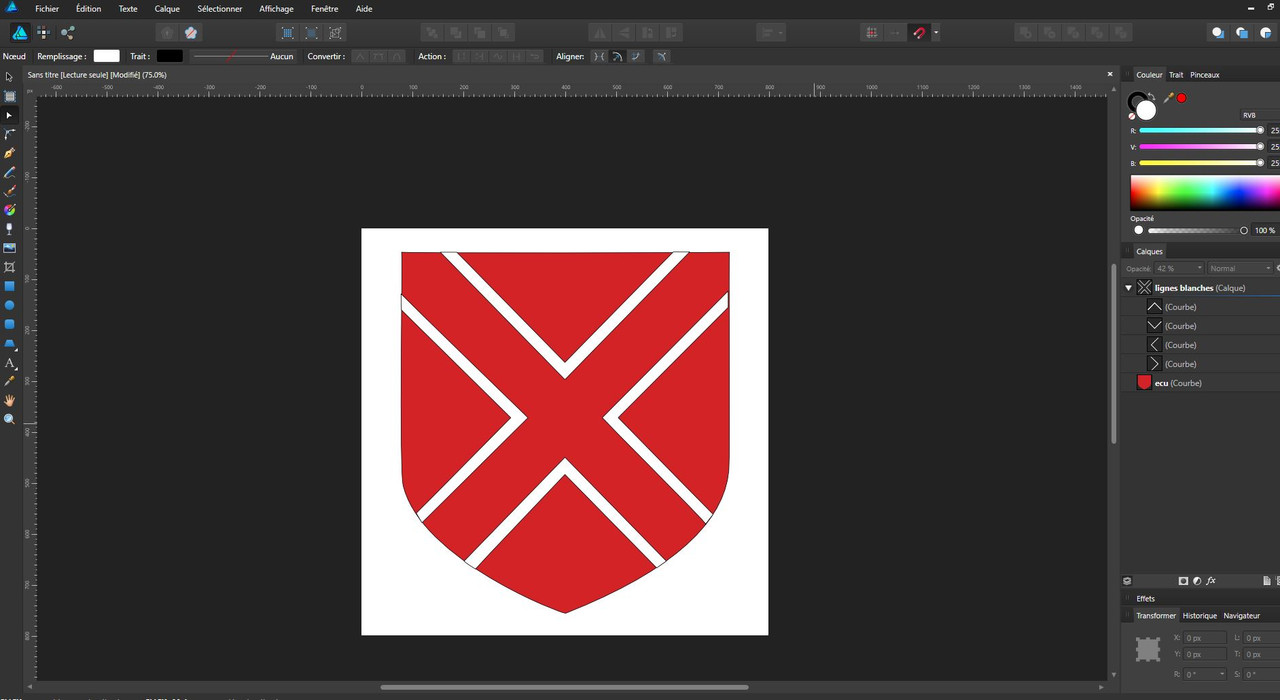Click the red recent color circle
The width and height of the screenshot is (1280, 700).
click(x=1181, y=98)
